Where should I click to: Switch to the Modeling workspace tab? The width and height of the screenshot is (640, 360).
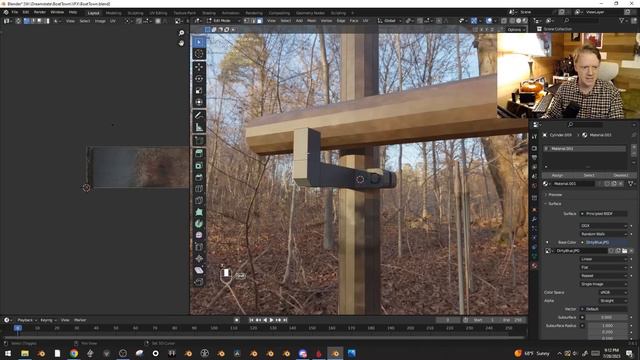tap(113, 13)
